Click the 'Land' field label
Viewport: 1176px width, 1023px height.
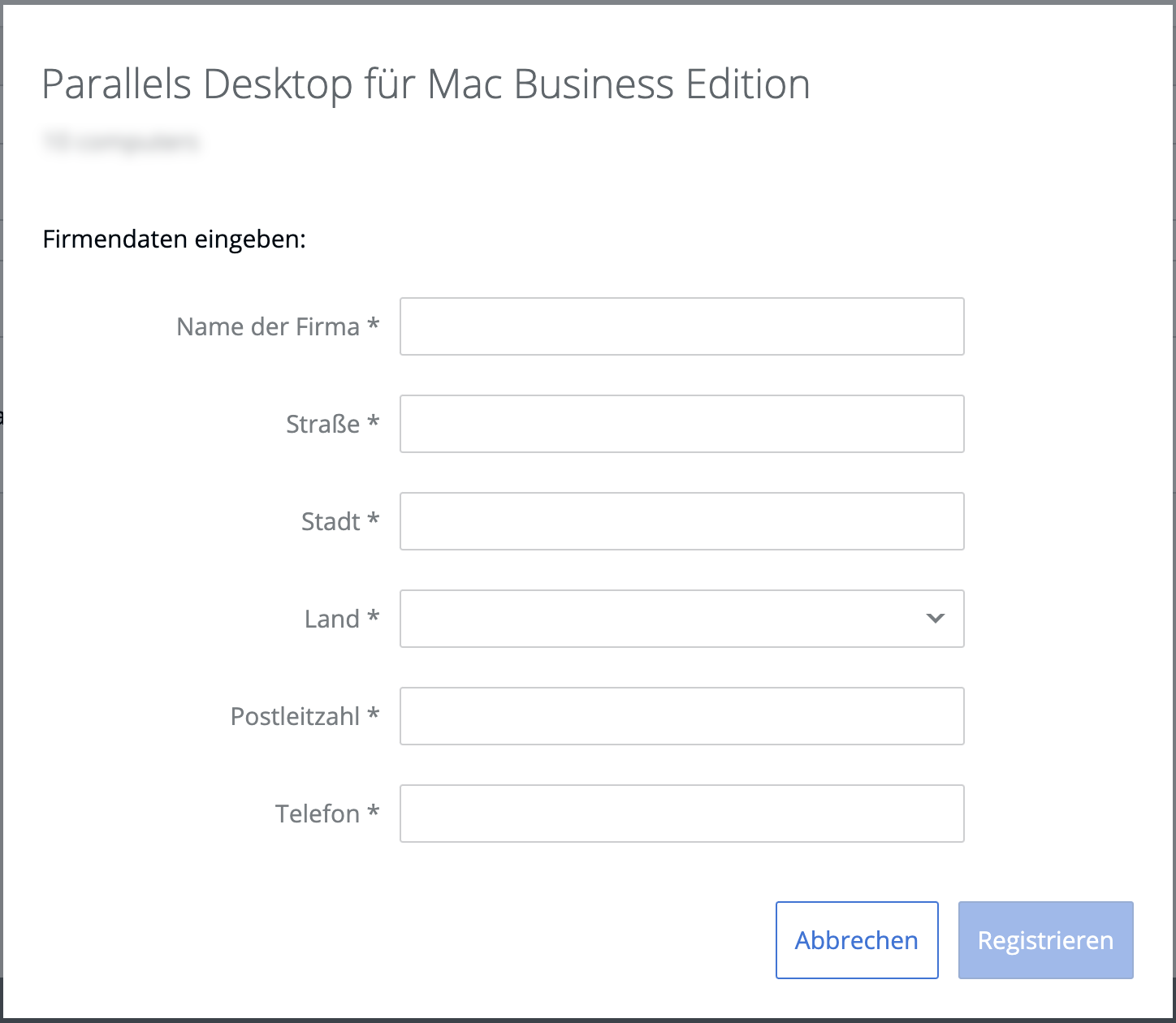[x=331, y=619]
